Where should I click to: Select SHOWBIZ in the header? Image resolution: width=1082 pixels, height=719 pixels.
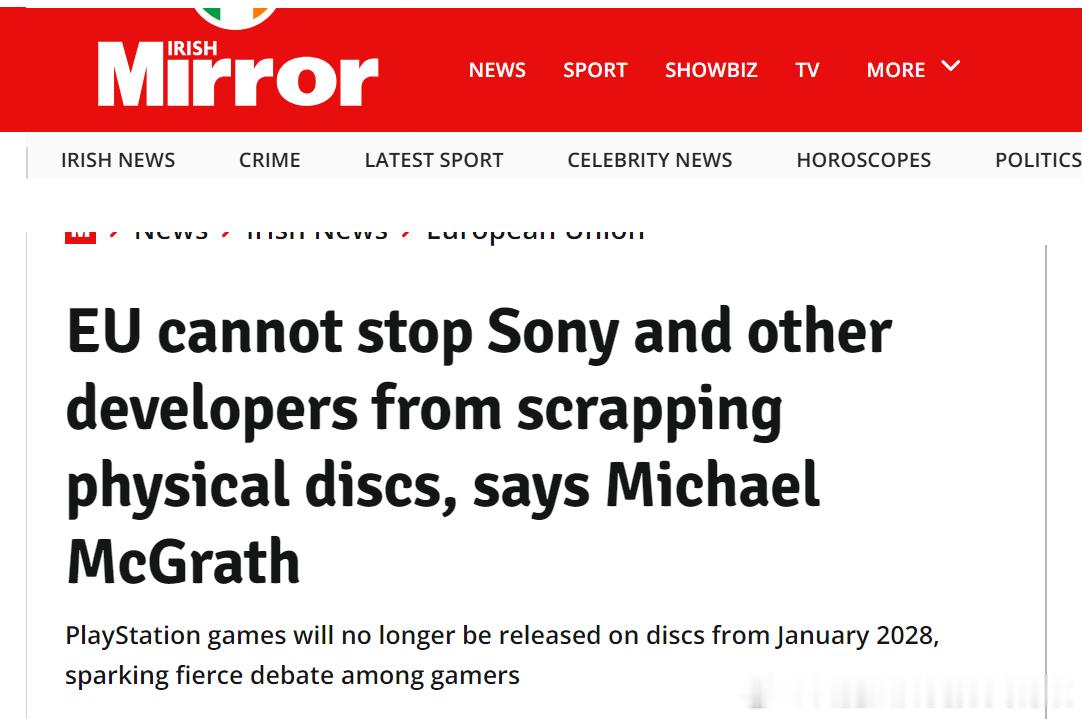(x=711, y=70)
